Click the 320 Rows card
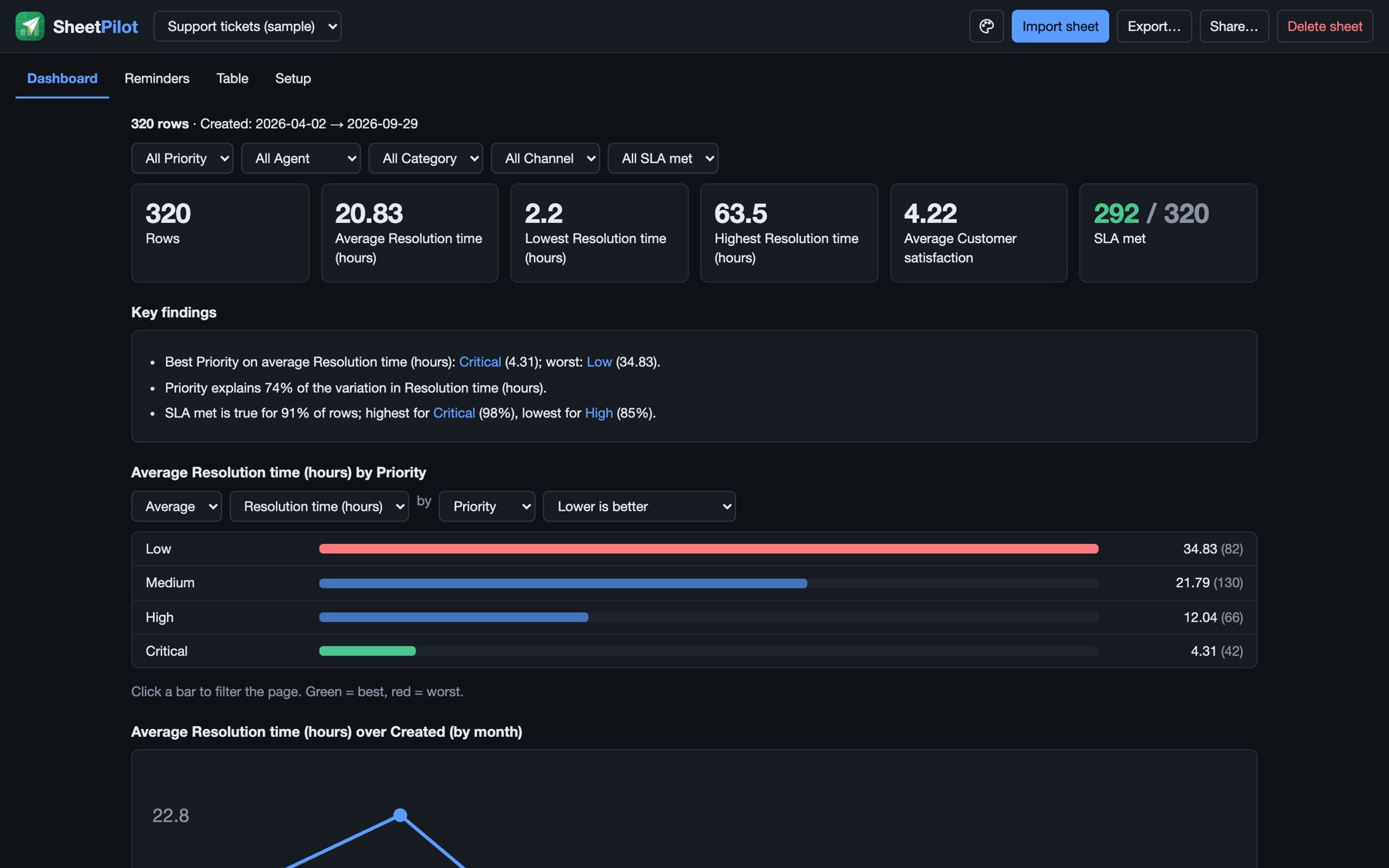Screen dimensions: 1389x868 tap(220, 232)
